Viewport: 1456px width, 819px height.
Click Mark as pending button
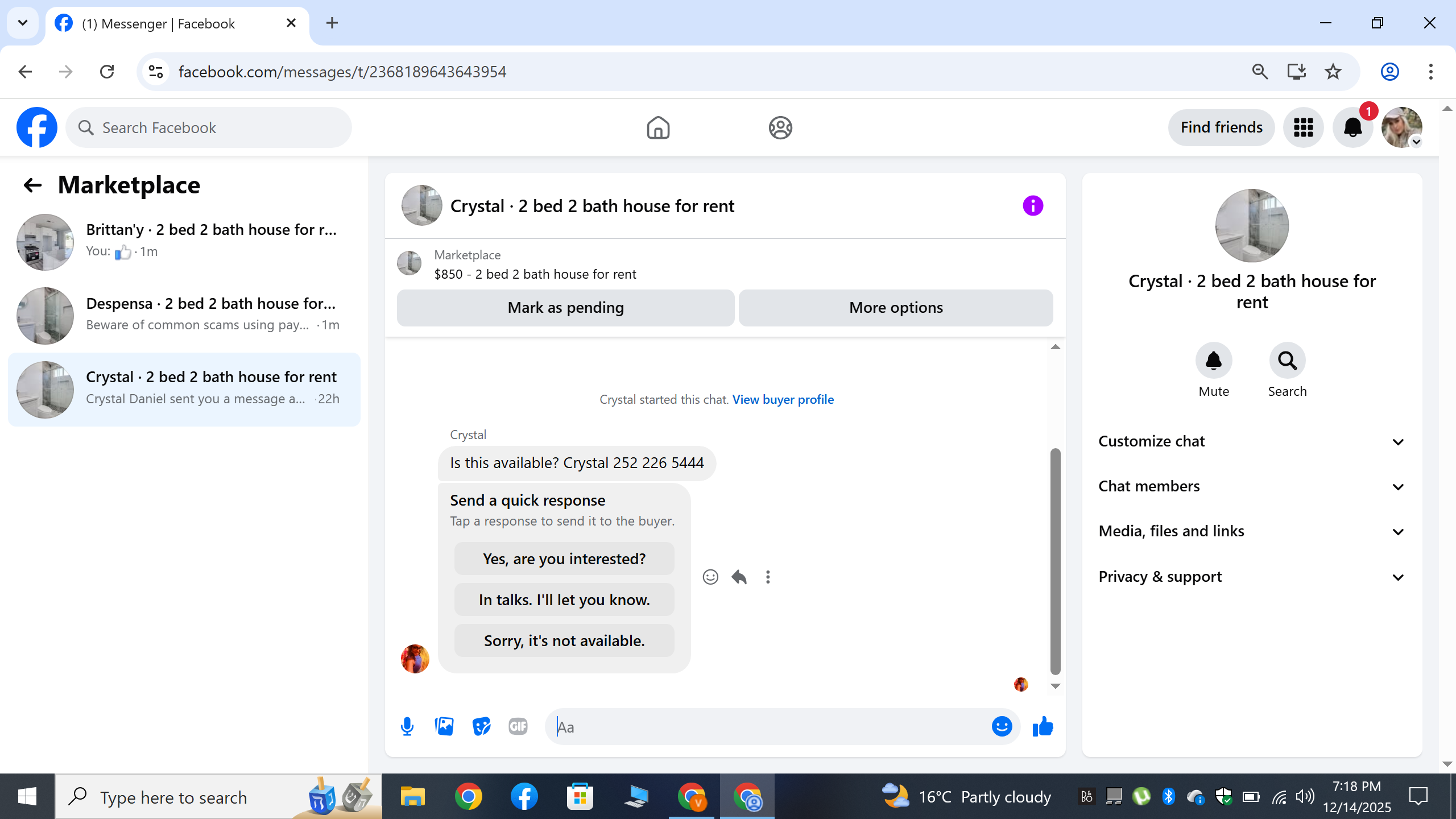pyautogui.click(x=565, y=308)
